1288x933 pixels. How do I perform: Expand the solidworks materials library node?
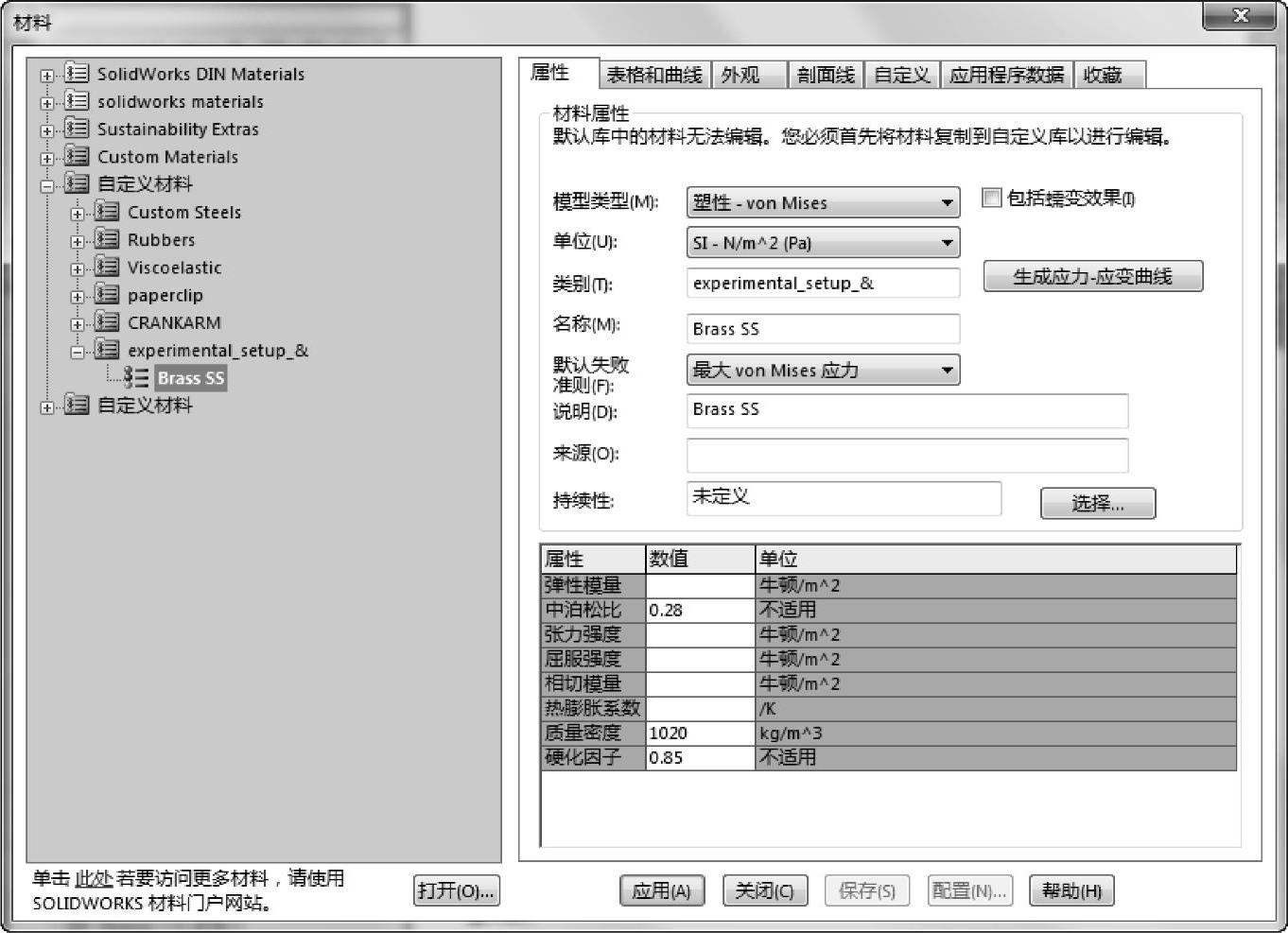click(x=47, y=103)
